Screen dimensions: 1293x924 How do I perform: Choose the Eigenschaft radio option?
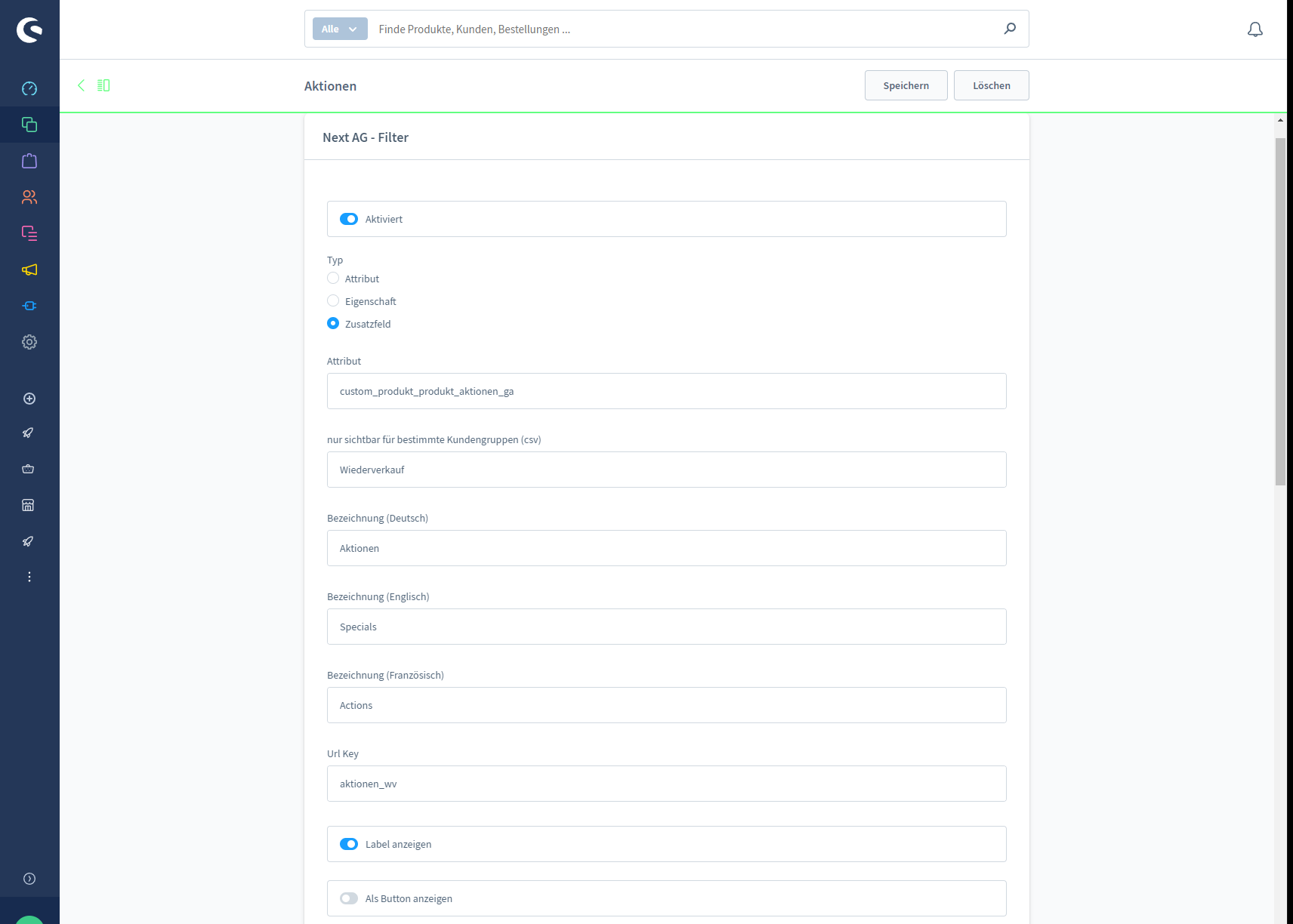point(333,301)
